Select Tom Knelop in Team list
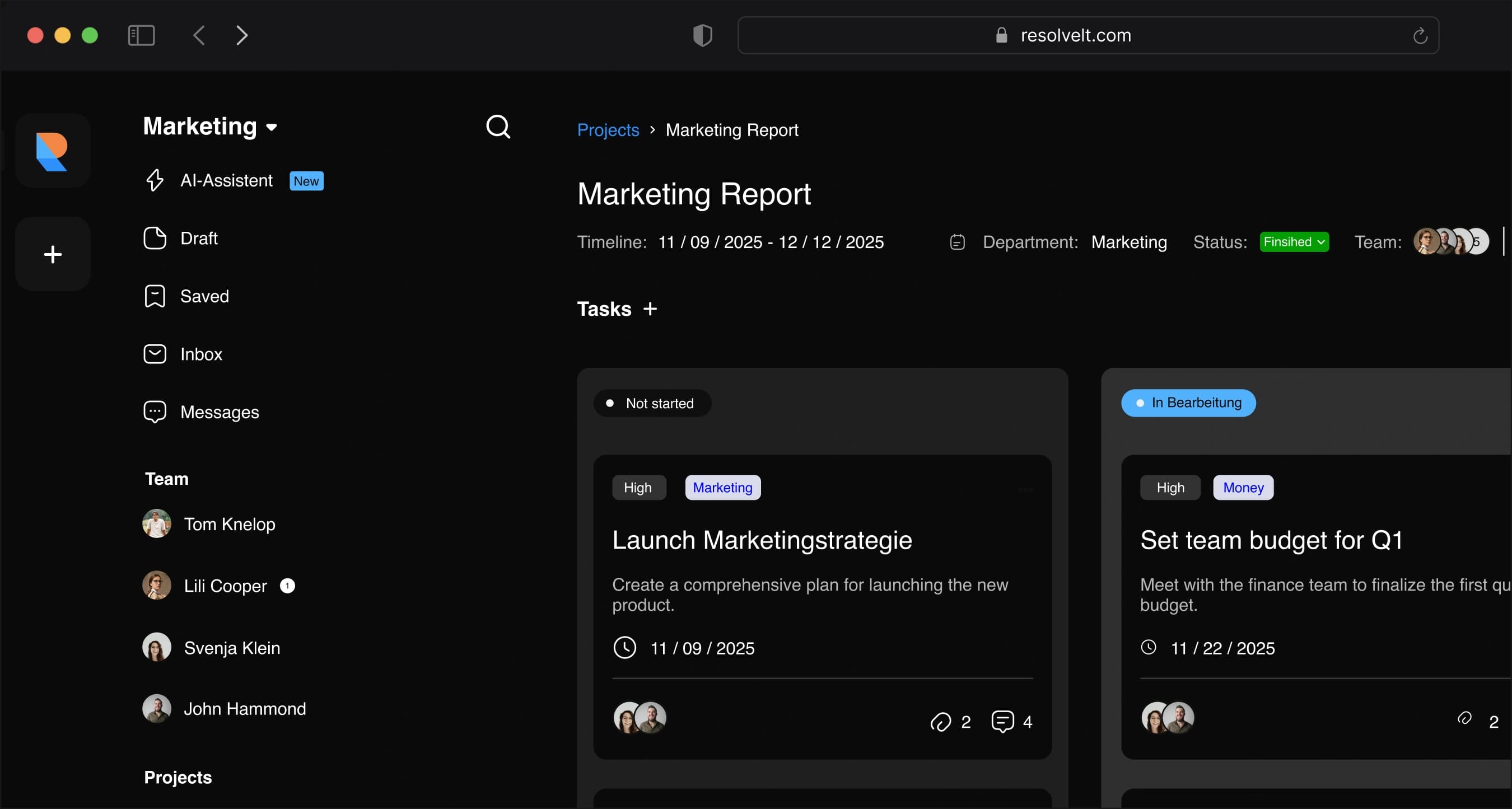The width and height of the screenshot is (1512, 809). pyautogui.click(x=229, y=524)
